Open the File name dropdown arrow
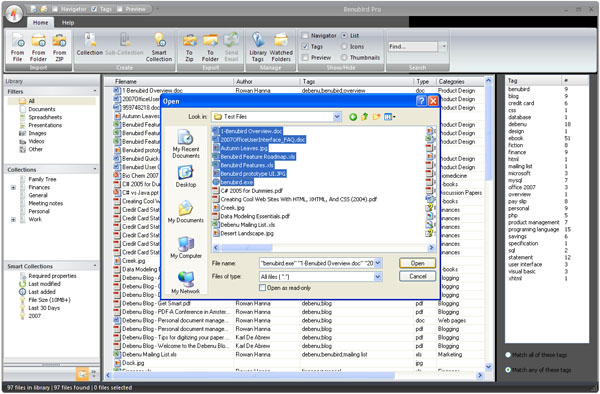600x394 pixels. [378, 263]
